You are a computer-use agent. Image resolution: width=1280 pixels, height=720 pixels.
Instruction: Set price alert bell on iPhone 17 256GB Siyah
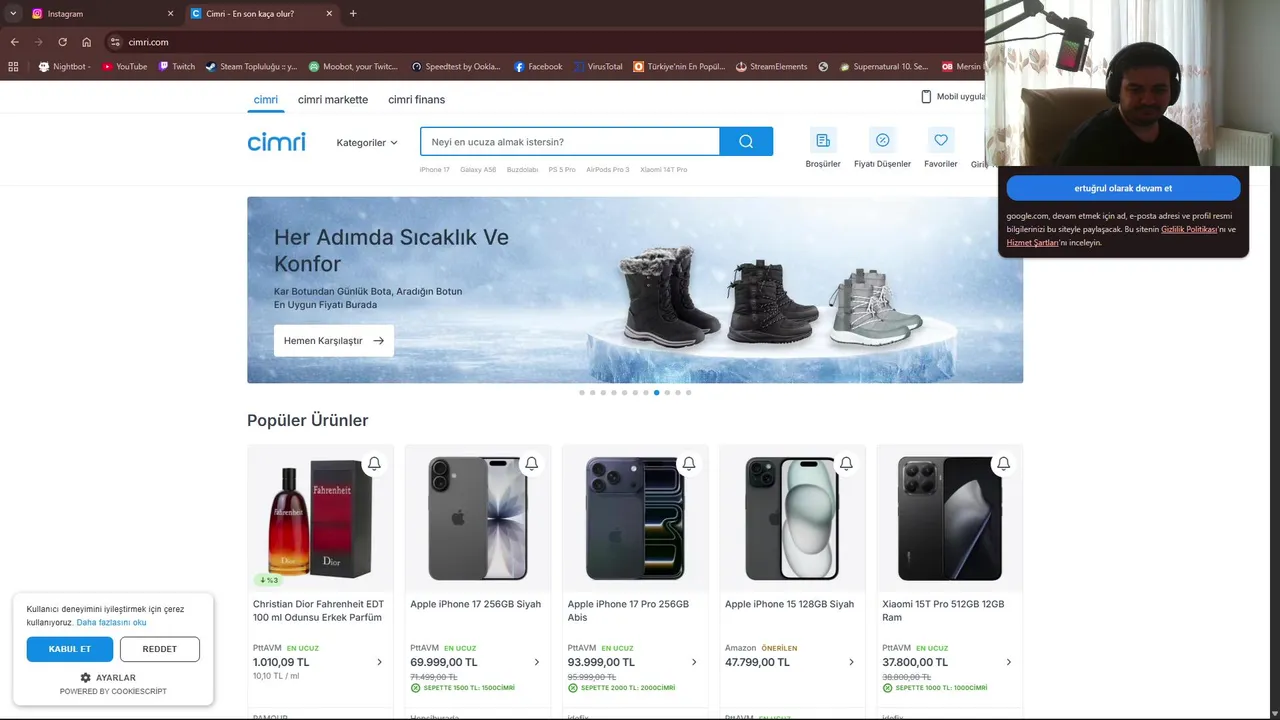(531, 464)
